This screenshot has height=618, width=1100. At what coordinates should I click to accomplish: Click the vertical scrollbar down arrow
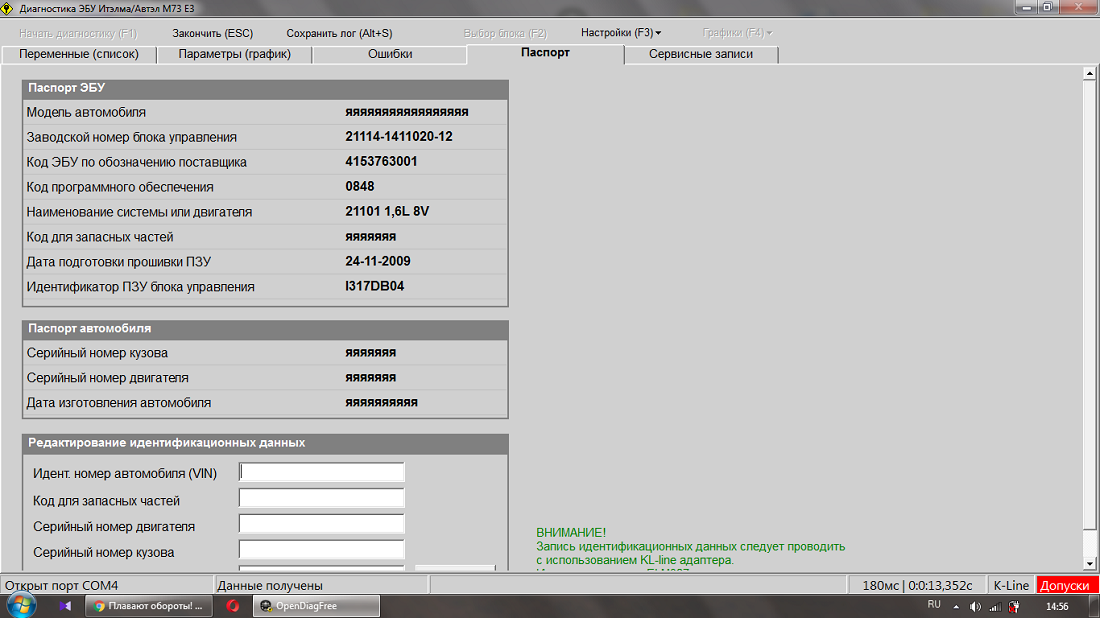tap(1090, 565)
